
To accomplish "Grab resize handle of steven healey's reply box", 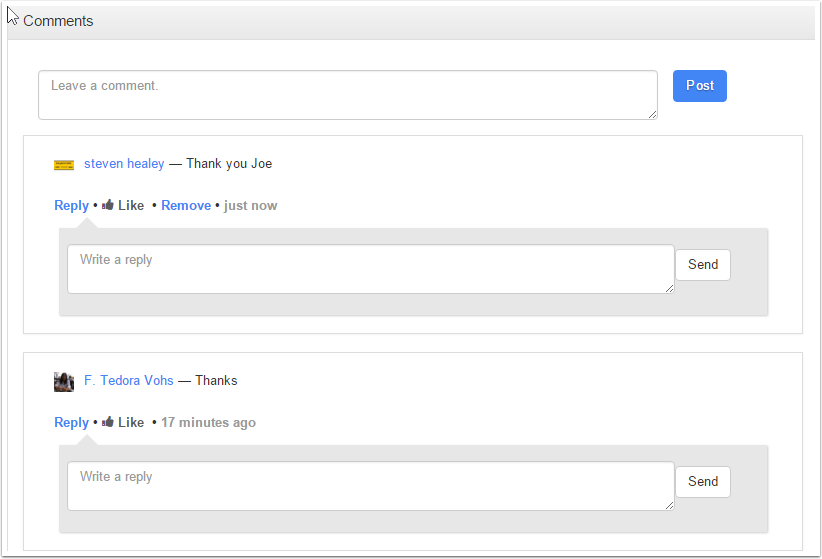I will pyautogui.click(x=670, y=289).
